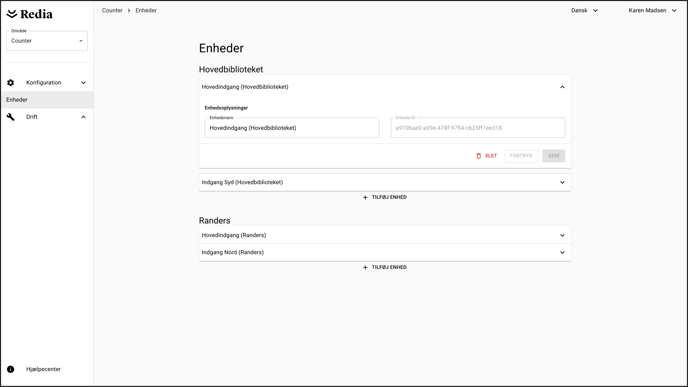This screenshot has height=387, width=688.
Task: Click the Drift wrench icon
Action: (x=11, y=117)
